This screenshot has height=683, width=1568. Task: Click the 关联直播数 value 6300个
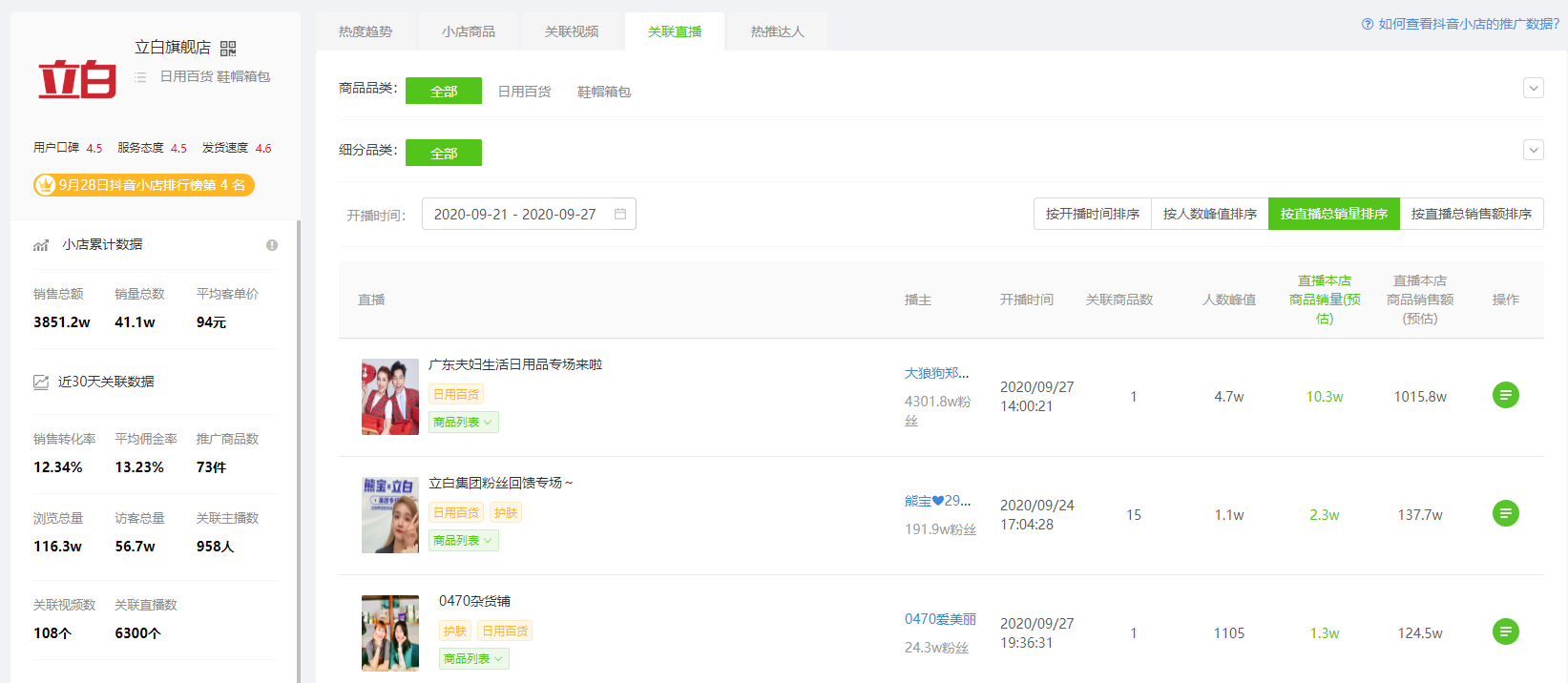click(137, 633)
